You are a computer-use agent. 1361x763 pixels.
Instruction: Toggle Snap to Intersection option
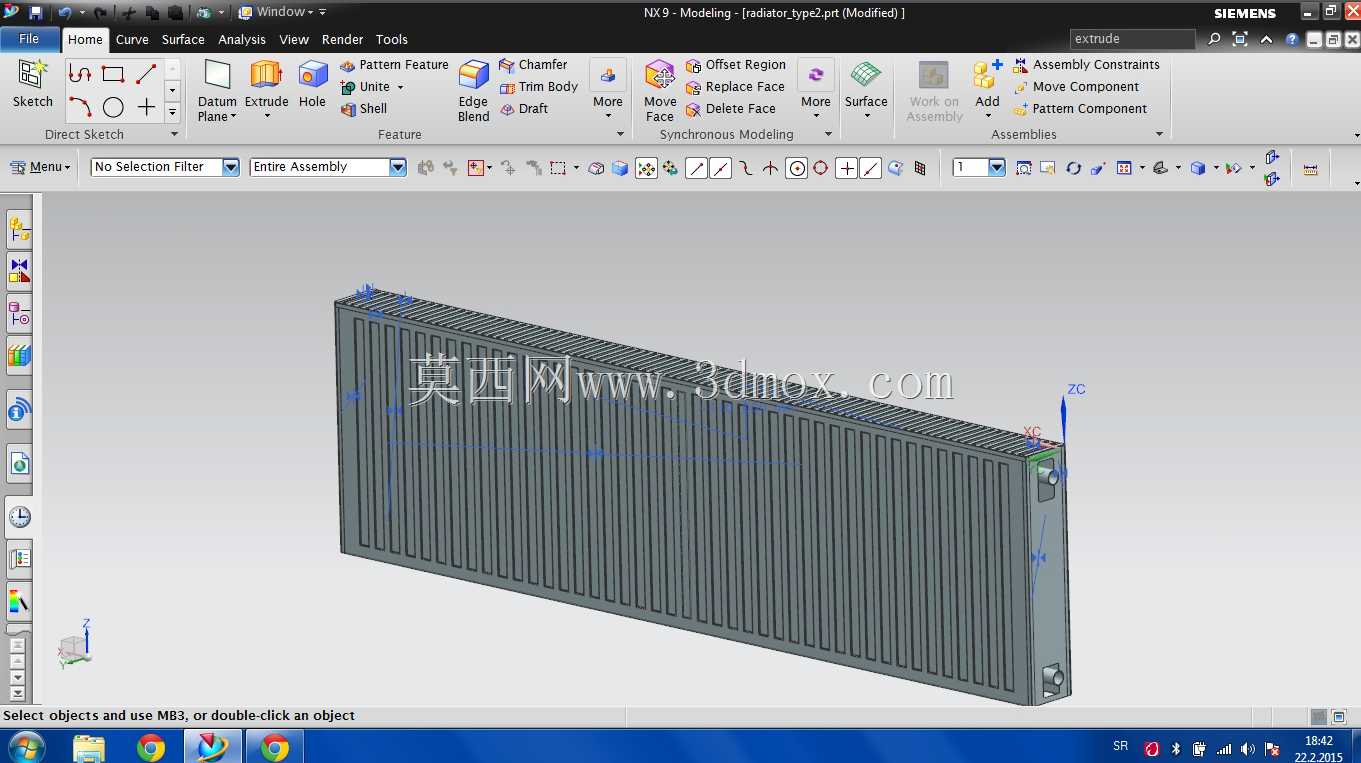770,168
